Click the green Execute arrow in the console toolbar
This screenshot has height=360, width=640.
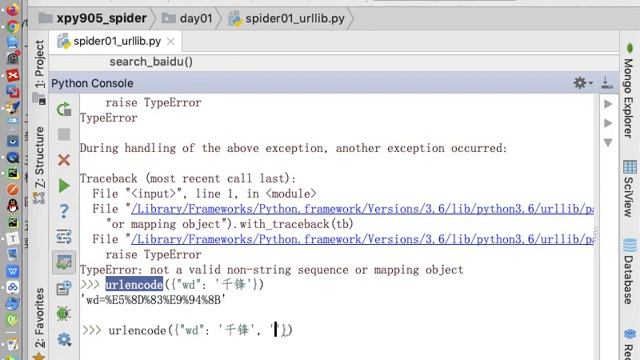(64, 186)
